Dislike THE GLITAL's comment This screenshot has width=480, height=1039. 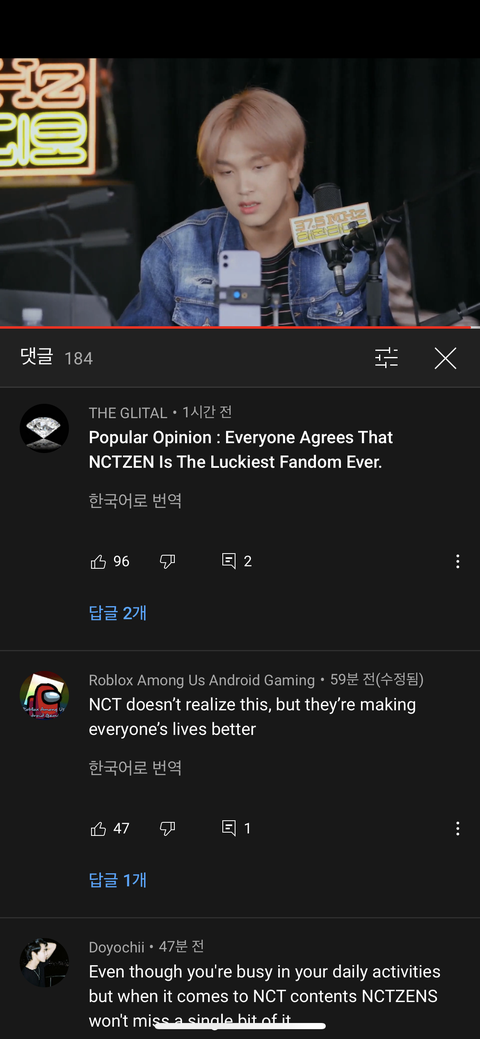coord(168,562)
